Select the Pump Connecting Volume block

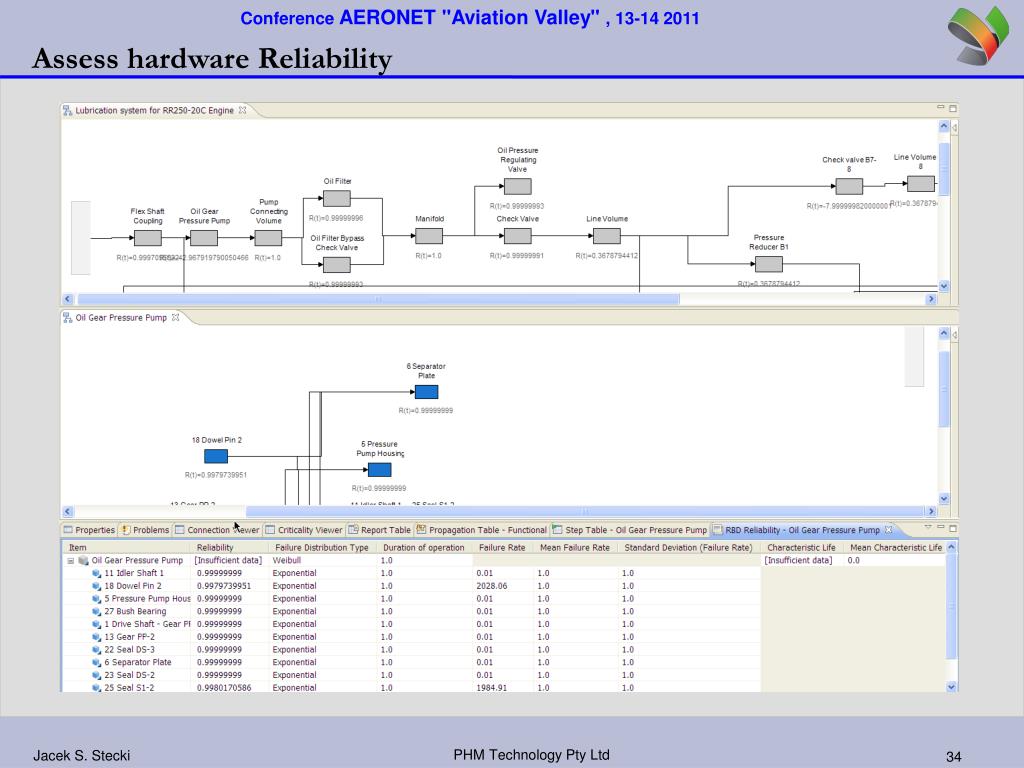pos(268,238)
